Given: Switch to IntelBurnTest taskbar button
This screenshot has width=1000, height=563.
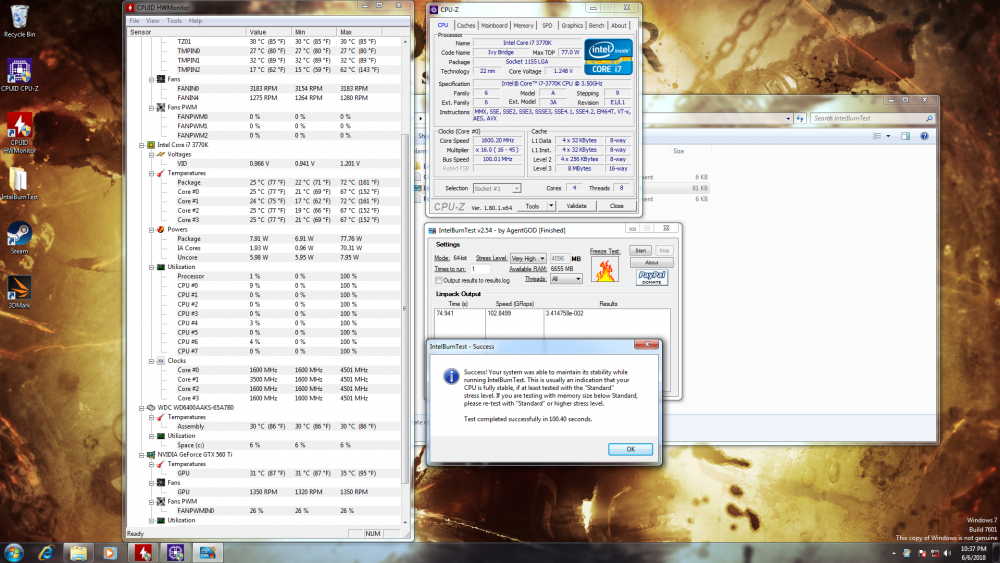Looking at the screenshot, I should (208, 553).
